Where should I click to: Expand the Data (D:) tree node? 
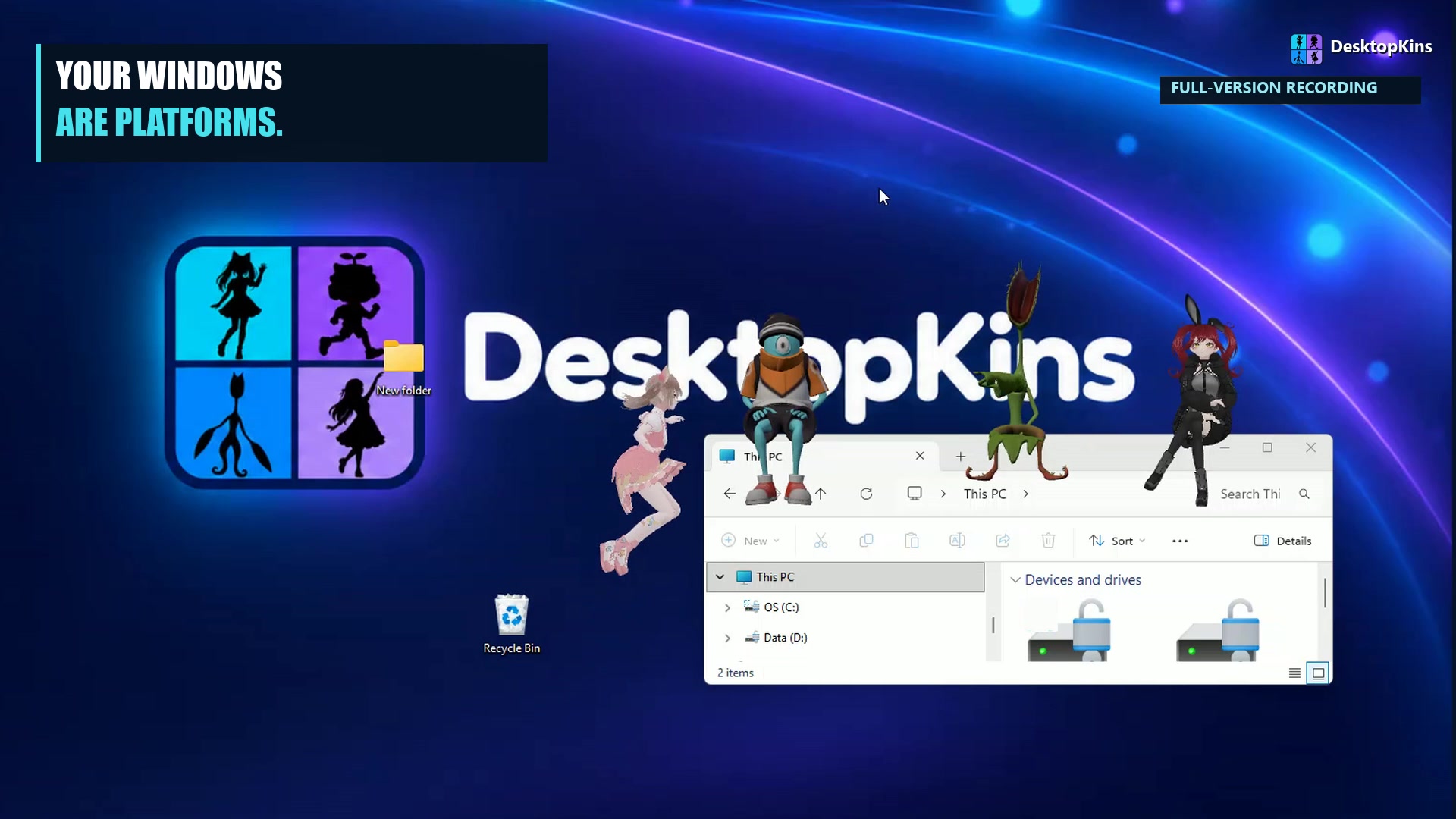[x=727, y=638]
